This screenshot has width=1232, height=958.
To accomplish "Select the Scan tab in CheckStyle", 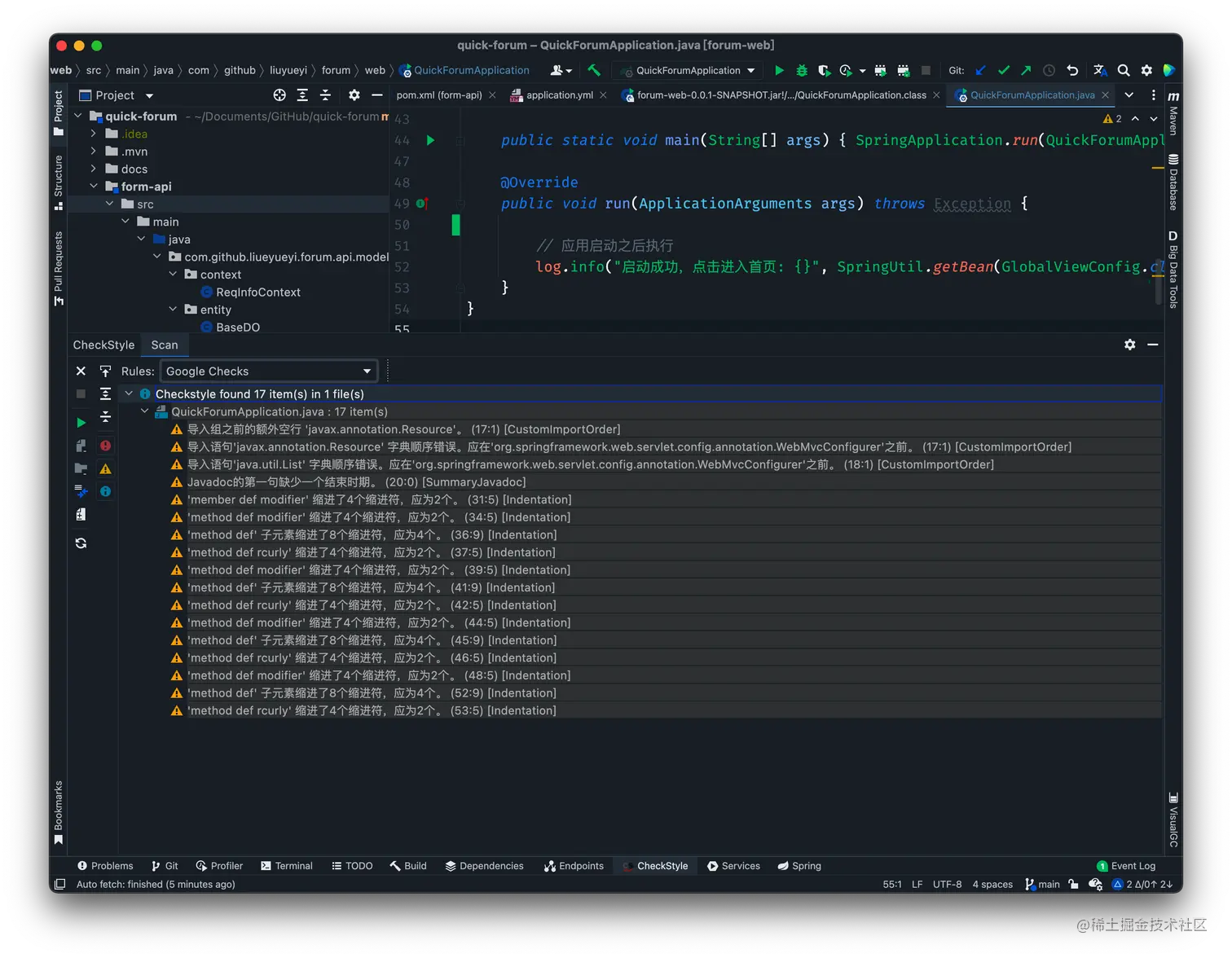I will point(165,345).
